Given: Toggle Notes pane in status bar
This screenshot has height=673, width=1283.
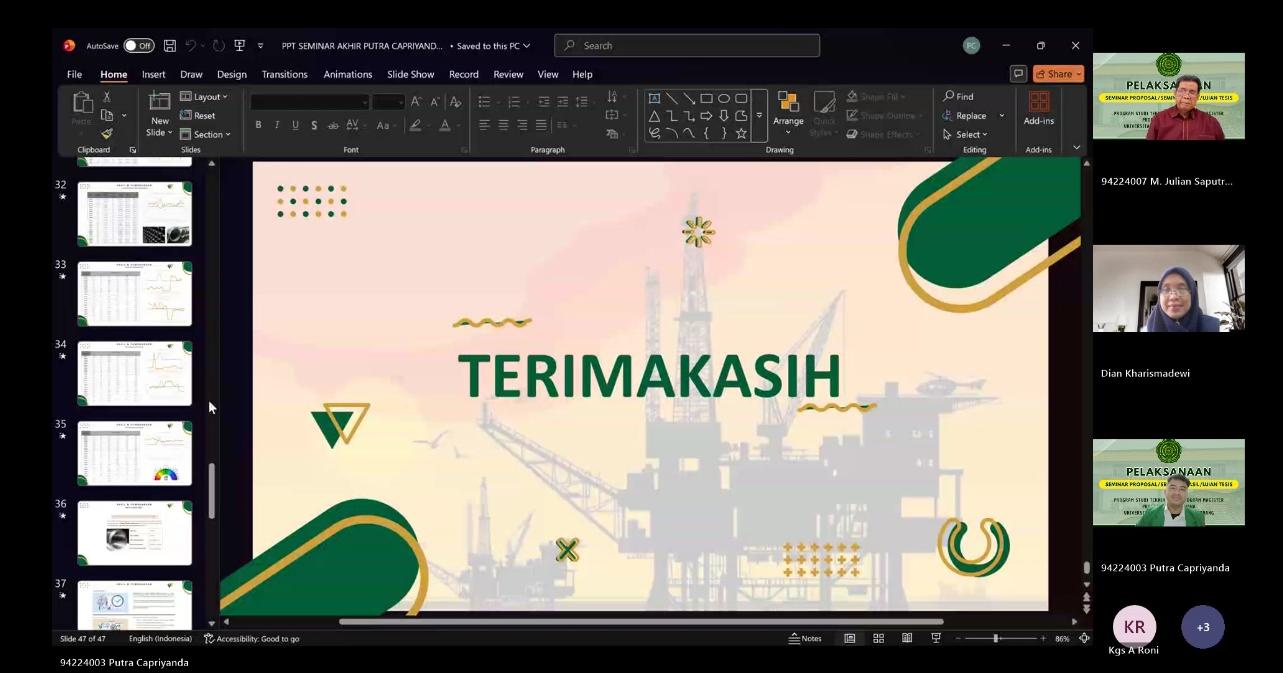Looking at the screenshot, I should [805, 639].
